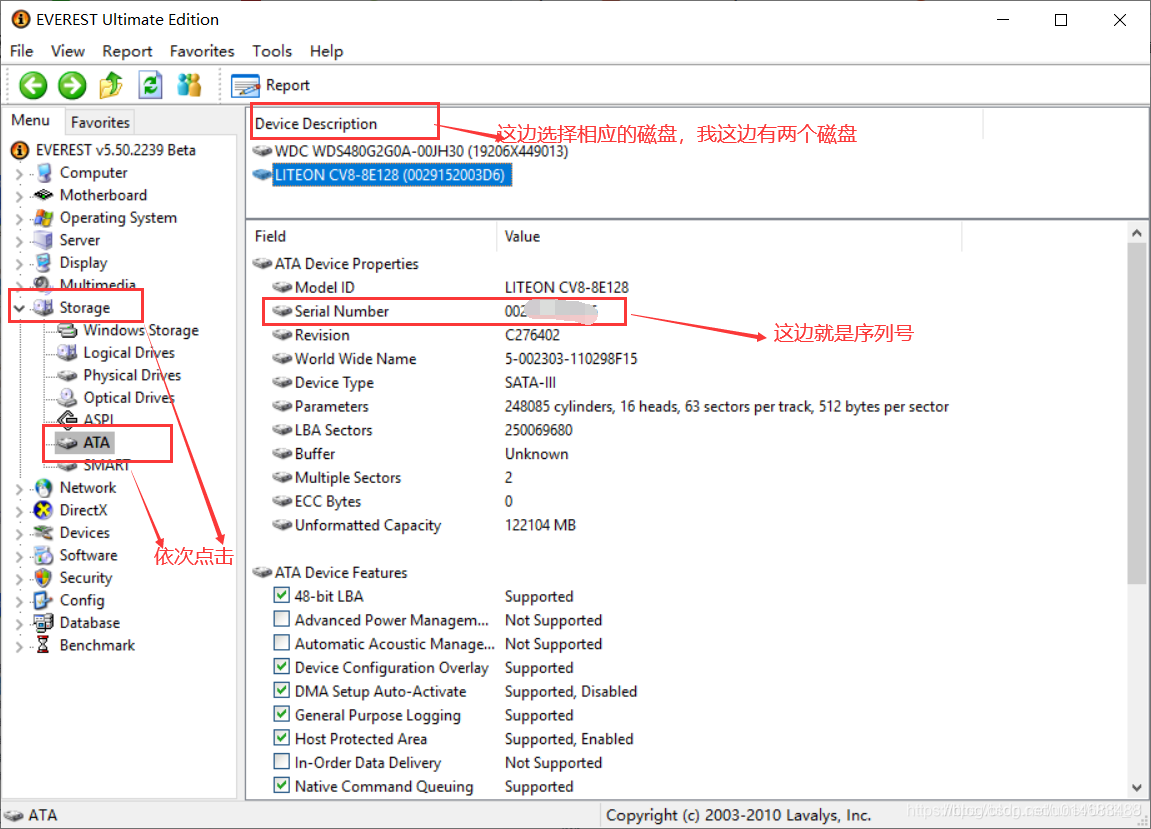Screen dimensions: 1151x829
Task: Open the Help menu
Action: [x=326, y=51]
